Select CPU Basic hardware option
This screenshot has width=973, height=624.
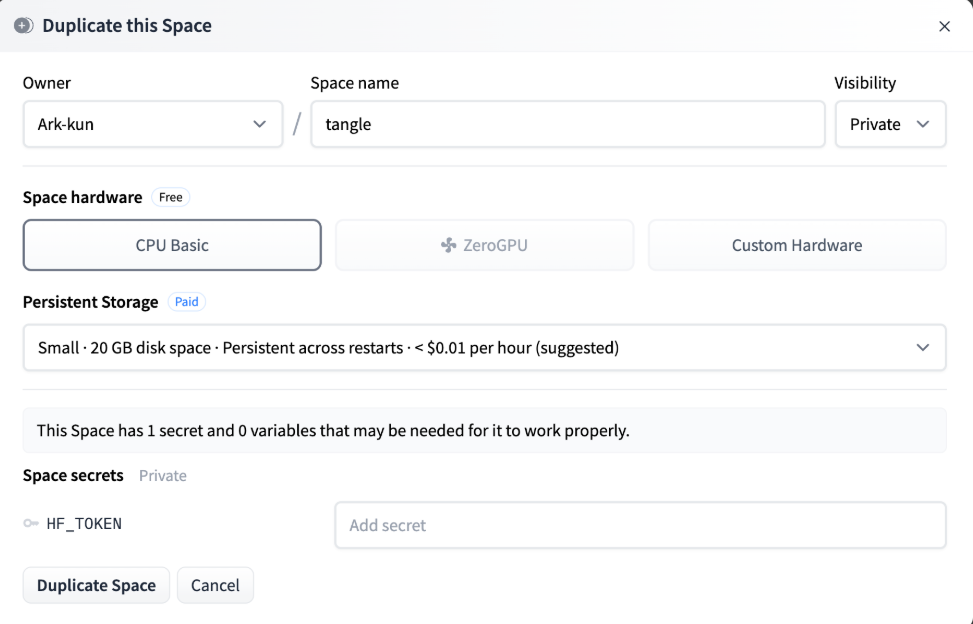[x=172, y=245]
